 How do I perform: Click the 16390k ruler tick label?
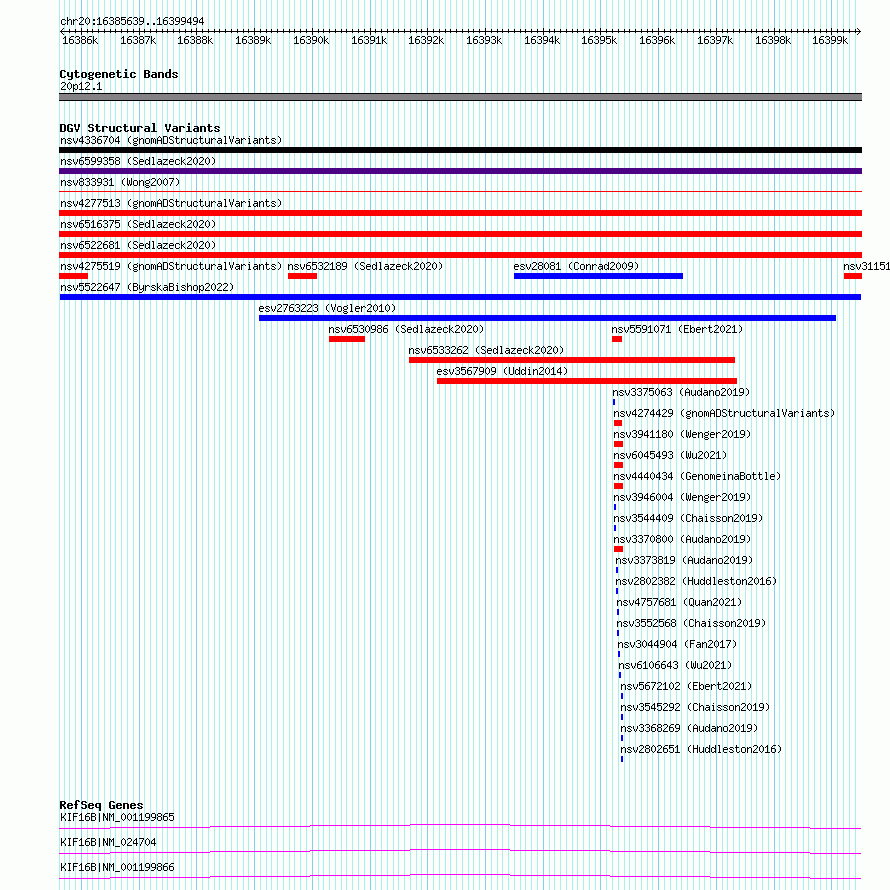[x=311, y=40]
